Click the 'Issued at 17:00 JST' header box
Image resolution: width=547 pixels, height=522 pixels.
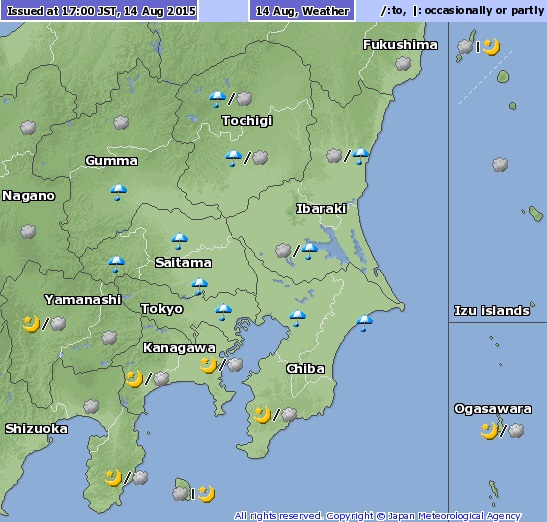(99, 10)
